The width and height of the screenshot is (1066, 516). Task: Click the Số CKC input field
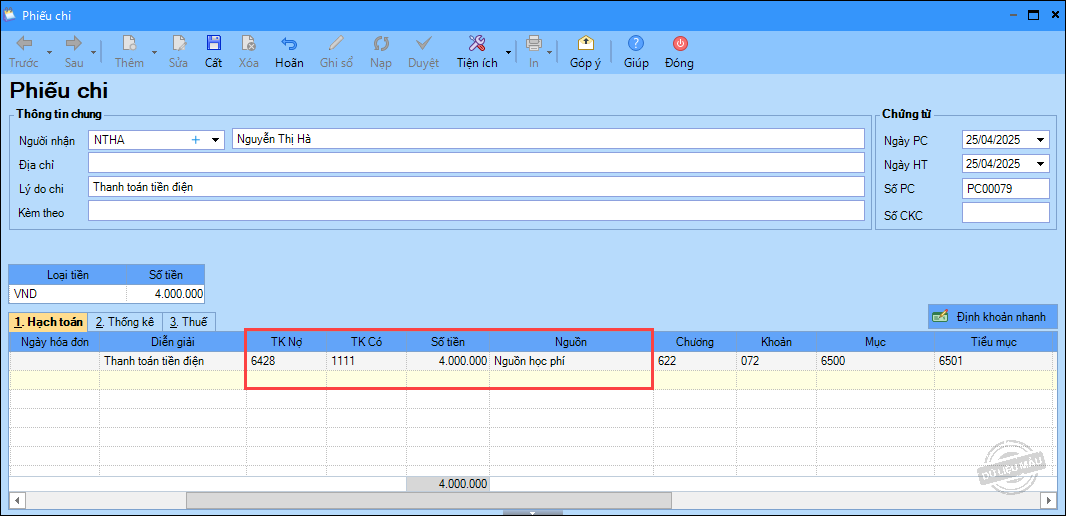(x=1006, y=213)
